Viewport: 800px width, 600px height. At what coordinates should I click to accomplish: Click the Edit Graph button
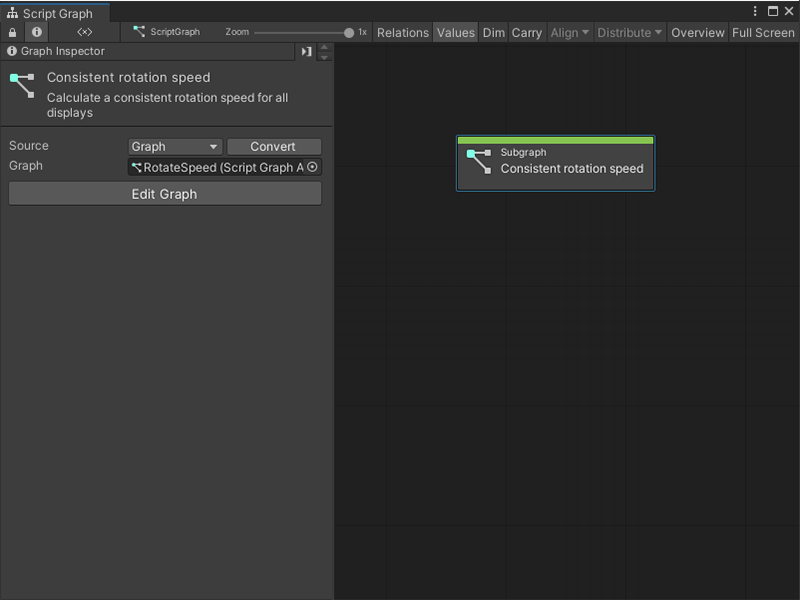(164, 193)
